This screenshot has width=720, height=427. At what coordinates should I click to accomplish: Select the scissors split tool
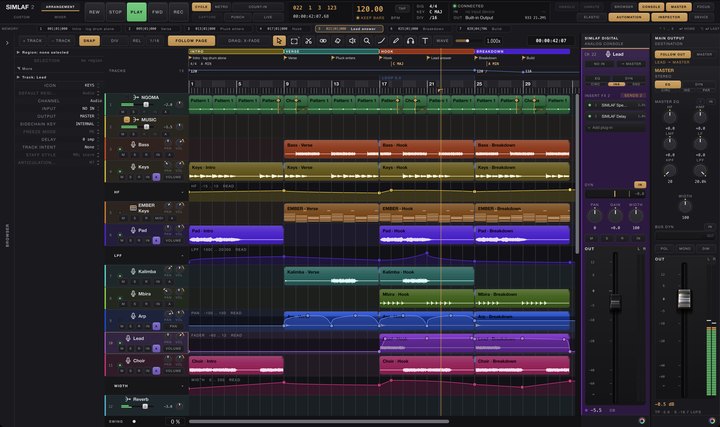point(309,41)
